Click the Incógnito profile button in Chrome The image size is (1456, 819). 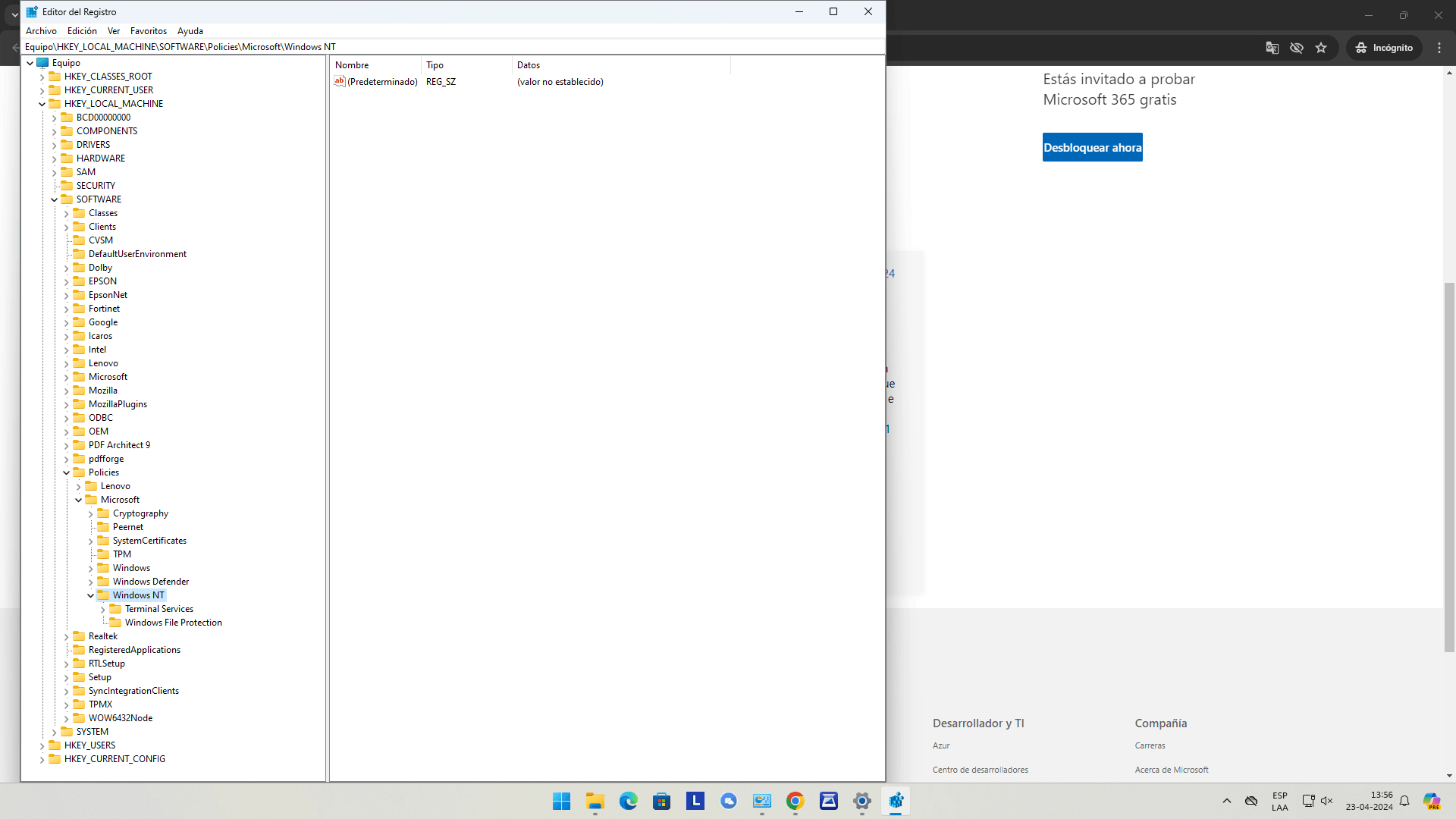point(1385,48)
